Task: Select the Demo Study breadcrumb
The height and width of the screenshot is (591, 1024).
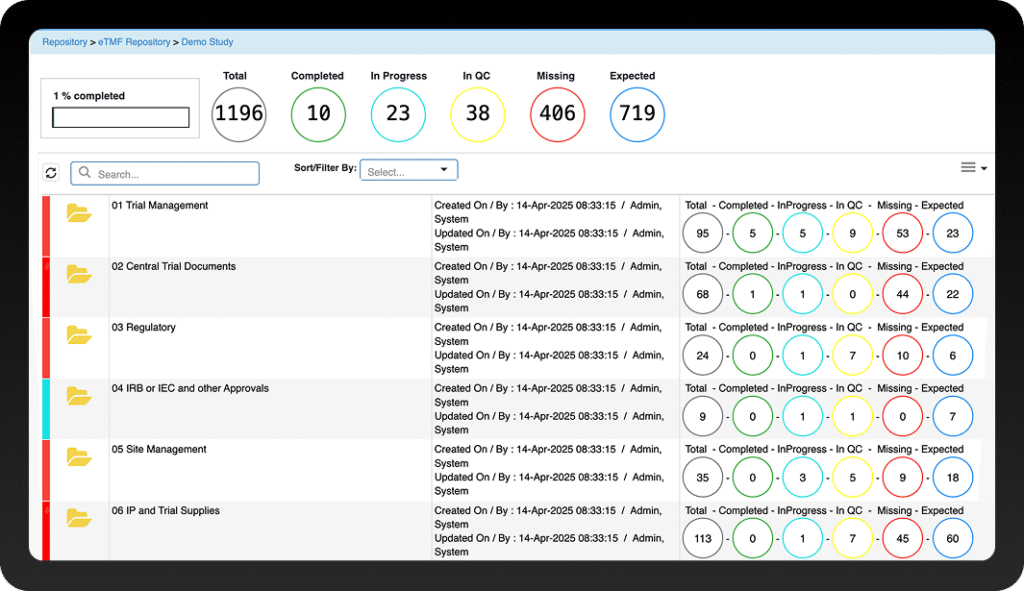Action: click(207, 42)
